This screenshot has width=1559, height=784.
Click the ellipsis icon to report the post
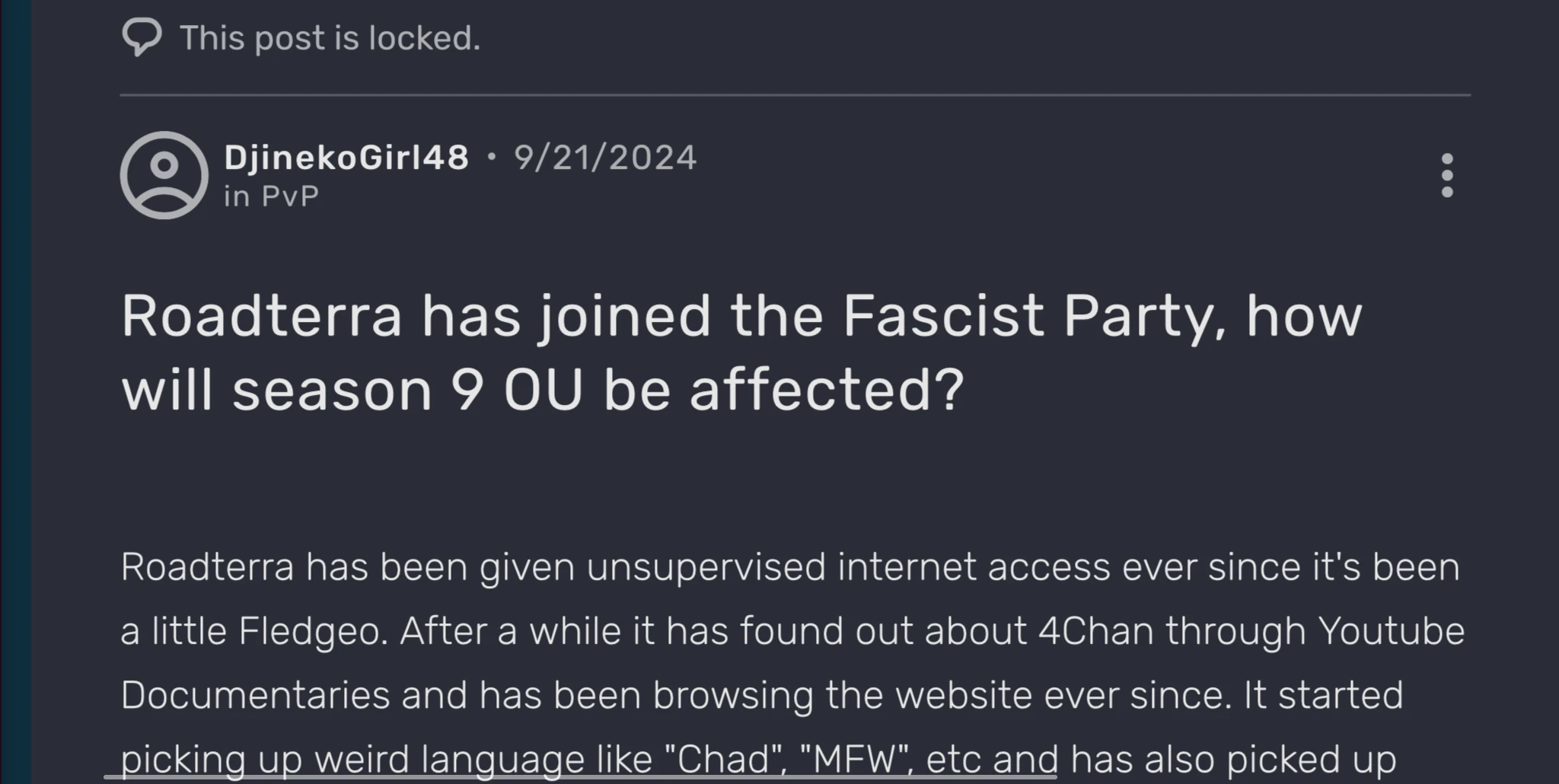tap(1446, 175)
